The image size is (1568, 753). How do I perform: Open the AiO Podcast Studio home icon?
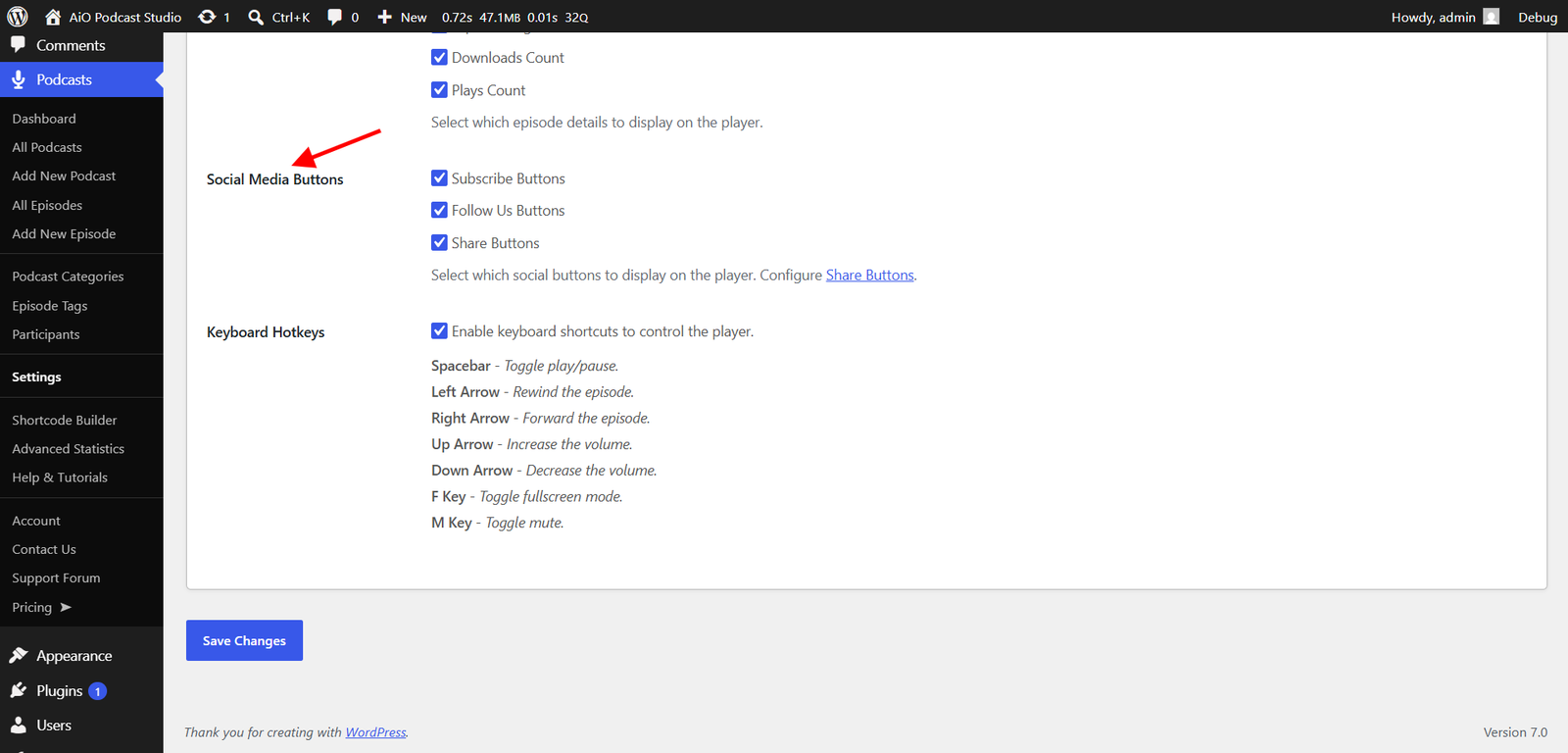(53, 17)
